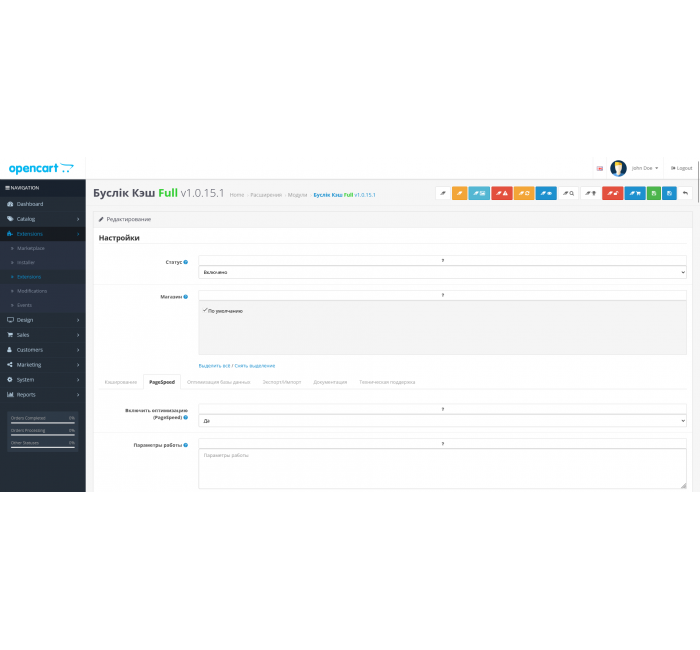
Task: Toggle the Navigation hamburger icon
Action: tap(8, 188)
